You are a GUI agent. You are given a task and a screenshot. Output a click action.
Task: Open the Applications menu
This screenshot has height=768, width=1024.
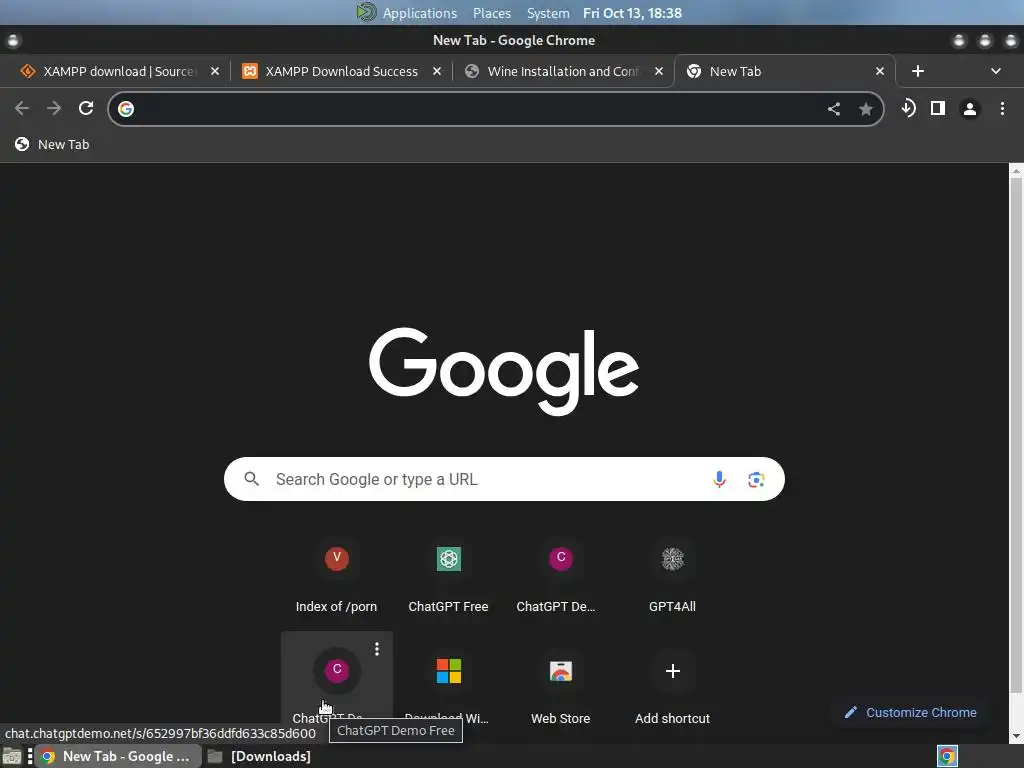[419, 13]
